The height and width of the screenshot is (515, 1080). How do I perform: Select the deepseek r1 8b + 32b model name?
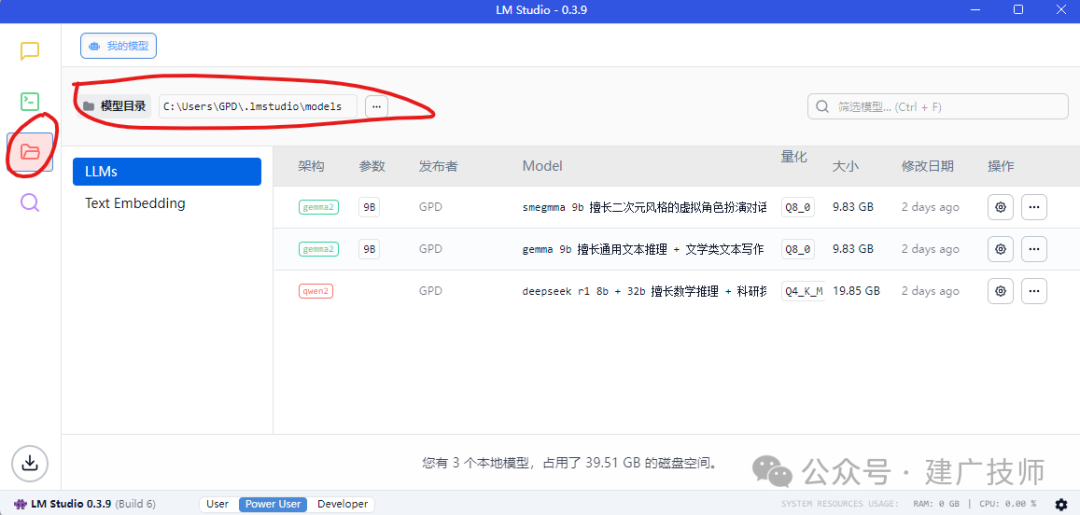(644, 291)
